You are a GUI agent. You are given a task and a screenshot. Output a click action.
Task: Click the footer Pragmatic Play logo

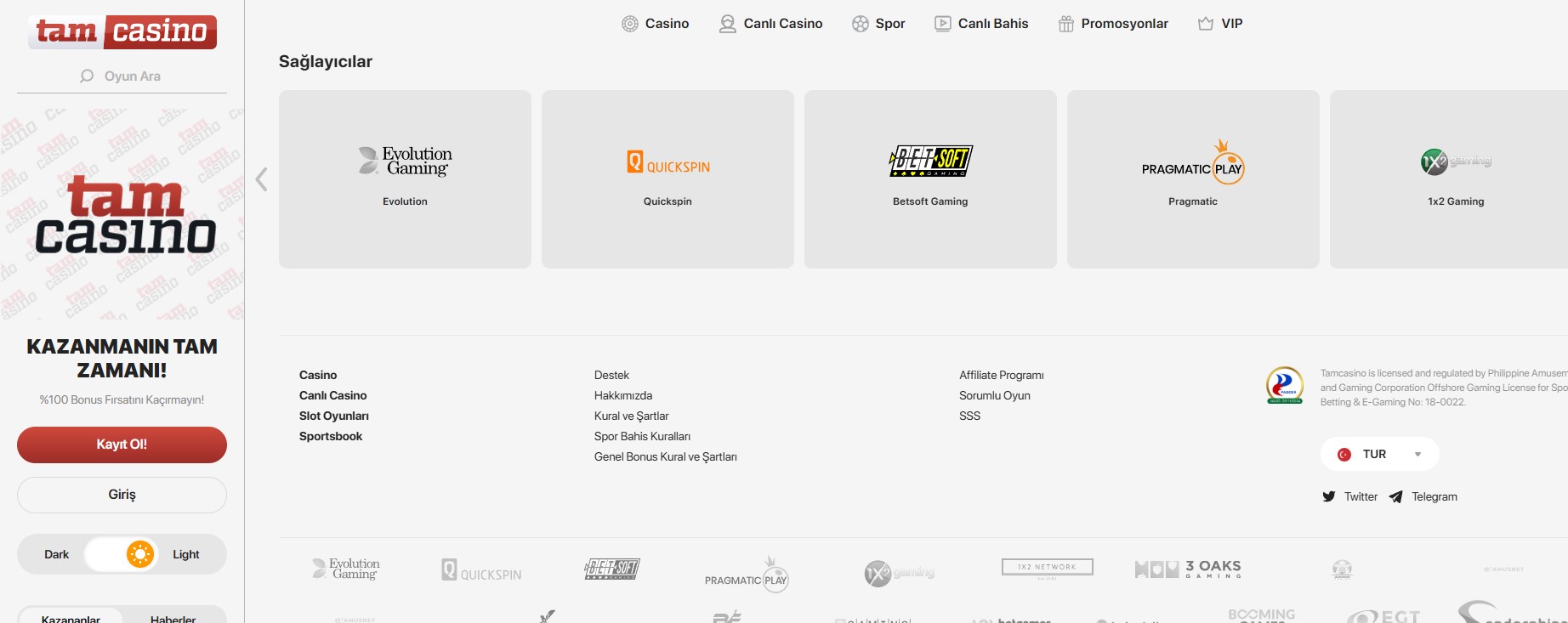(x=747, y=575)
